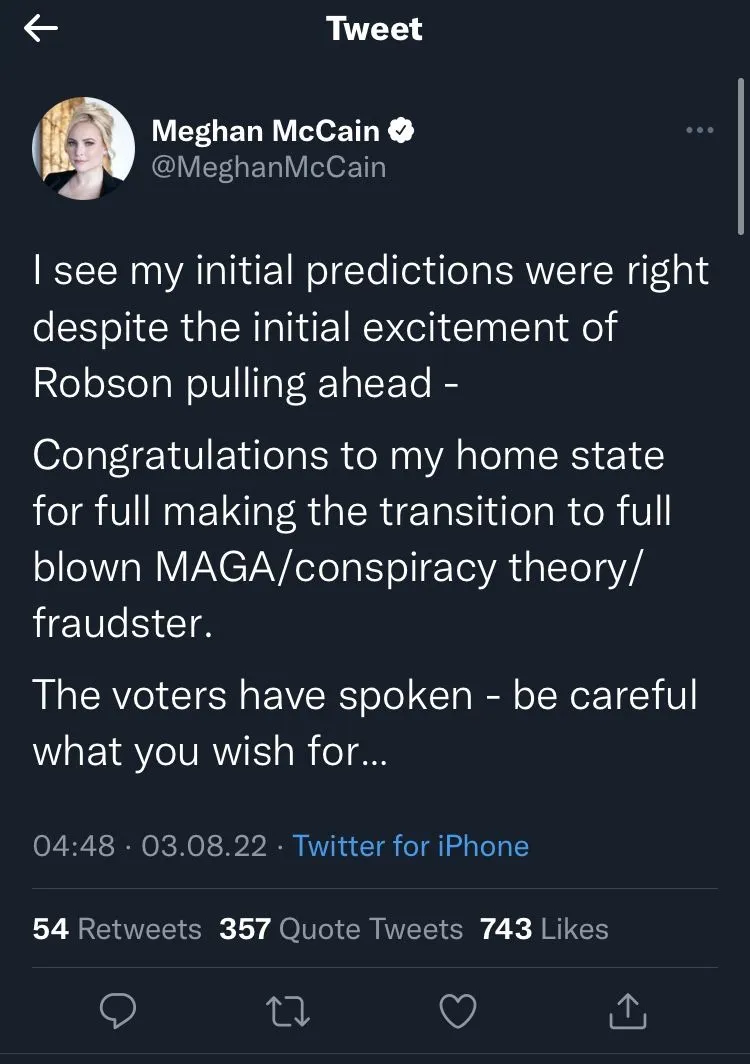
Task: Open the @MeghanMcCain handle
Action: click(268, 166)
